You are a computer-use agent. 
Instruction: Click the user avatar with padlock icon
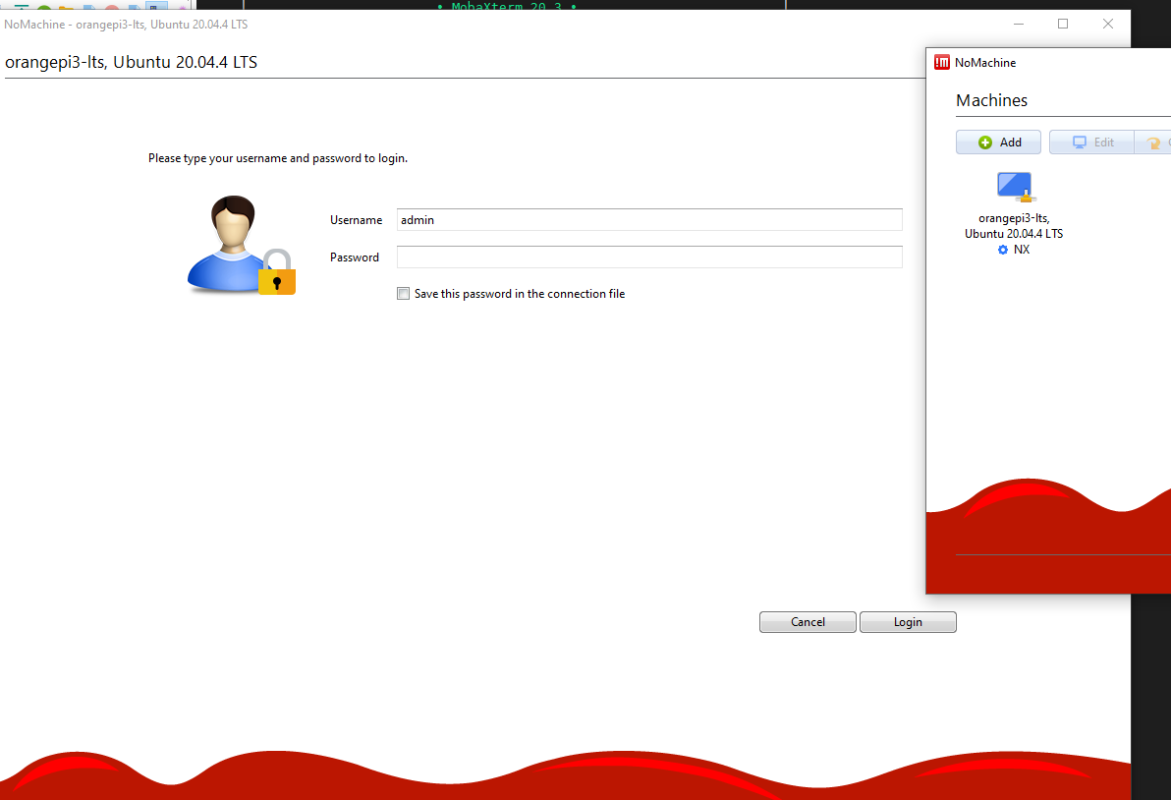click(241, 246)
